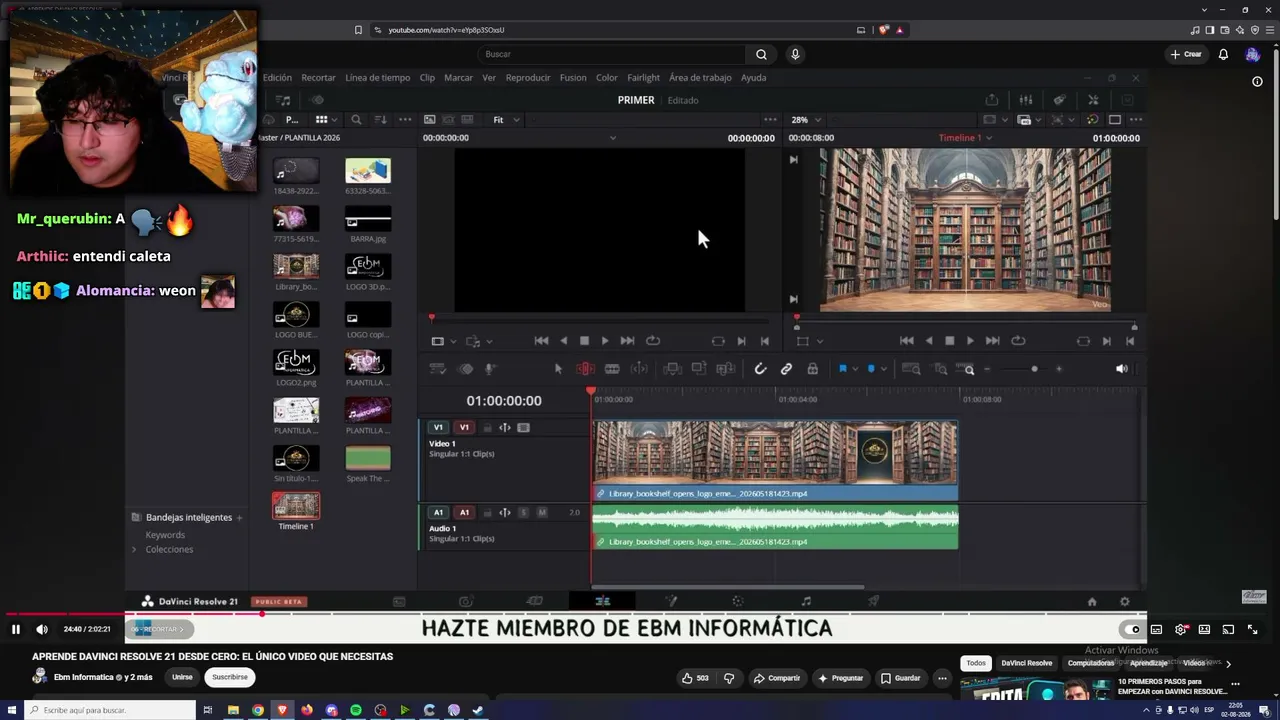Click the Overwrite Clip edit icon

699,369
